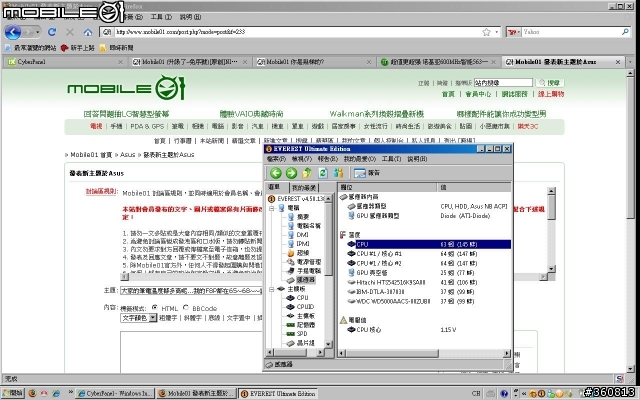
Task: Select 感應器 sensor item in tree
Action: click(301, 280)
